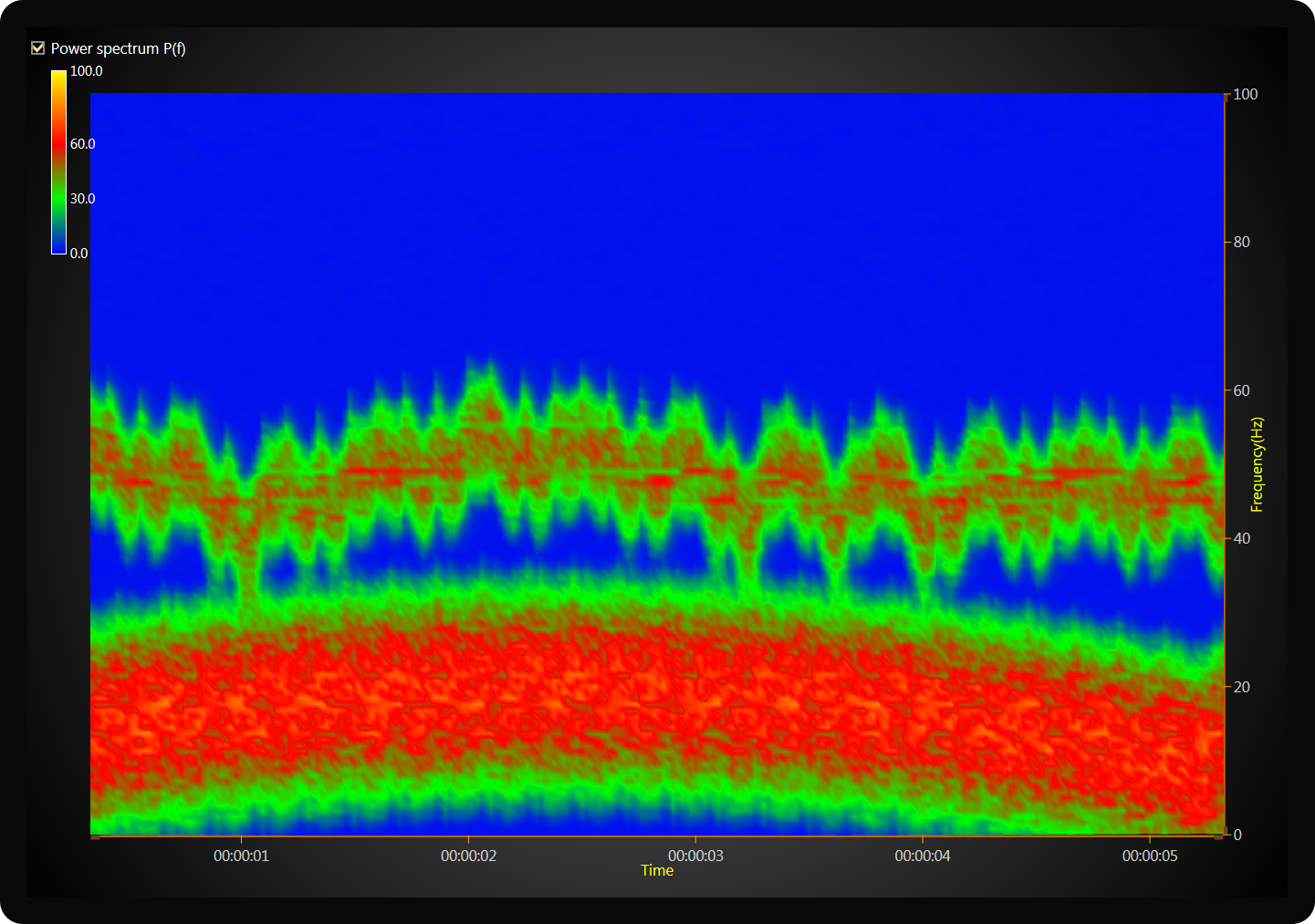Click the Power spectrum P(f) legend label

118,48
